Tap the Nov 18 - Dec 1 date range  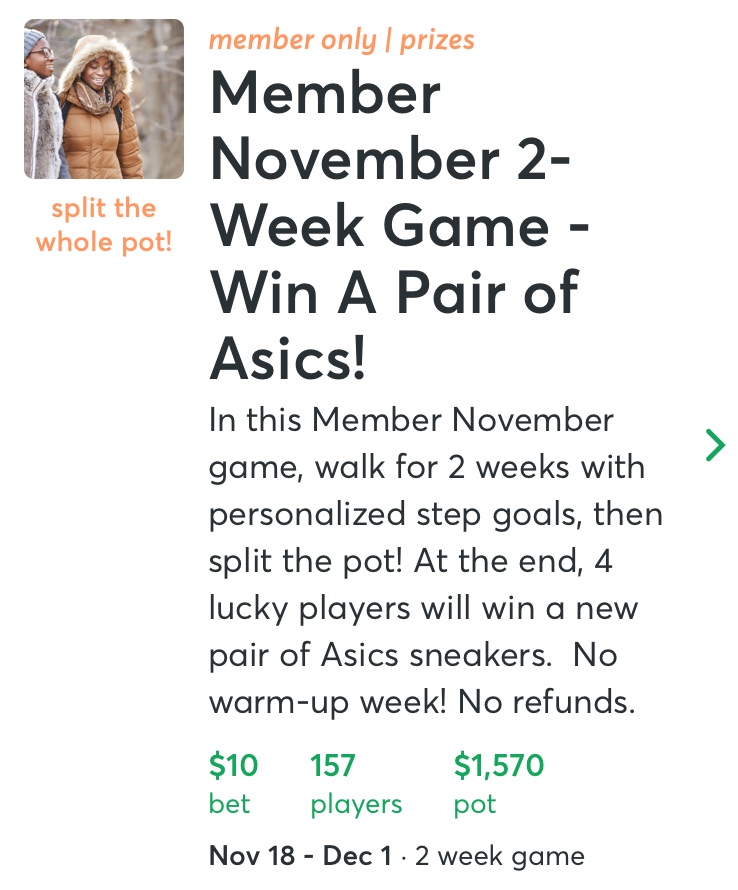click(298, 857)
